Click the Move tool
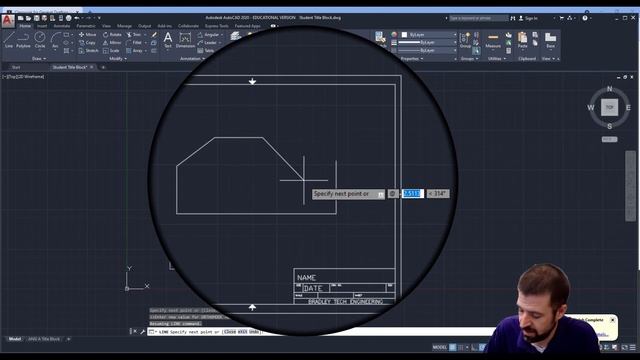The height and width of the screenshot is (360, 640). point(87,35)
